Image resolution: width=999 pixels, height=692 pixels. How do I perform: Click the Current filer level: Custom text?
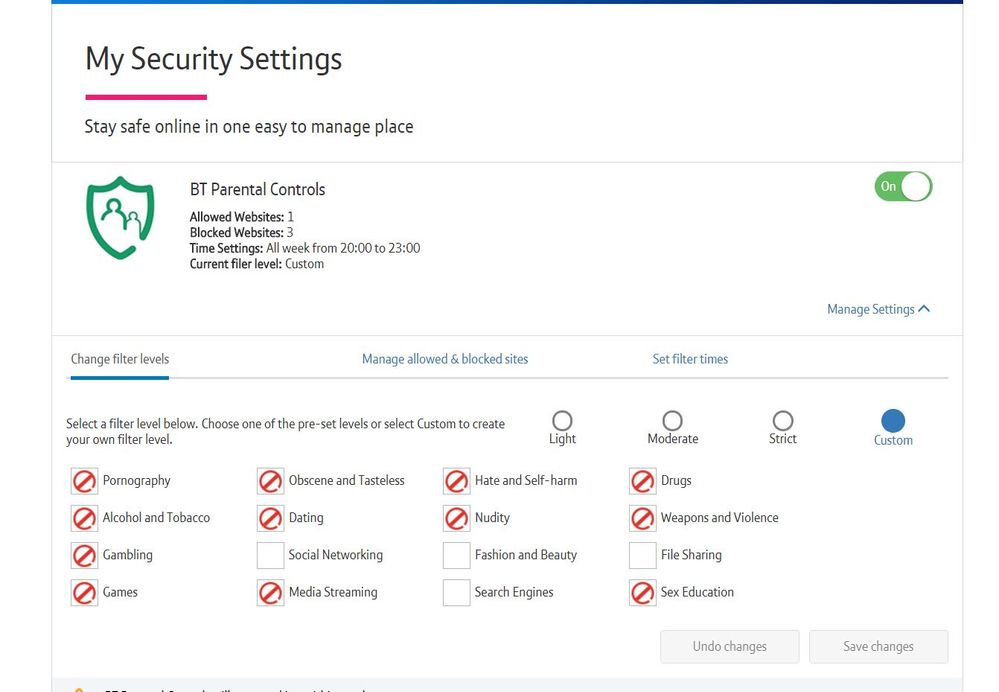257,264
